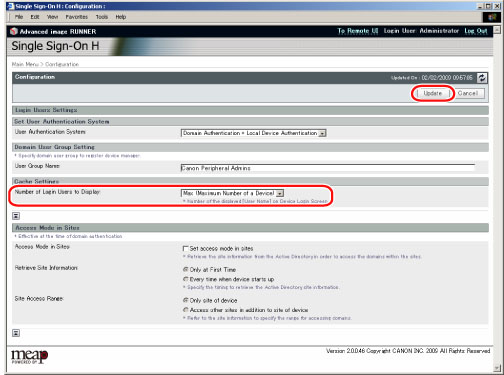Click the return-to-top icon under Cache Settings
504x375 pixels.
16,216
